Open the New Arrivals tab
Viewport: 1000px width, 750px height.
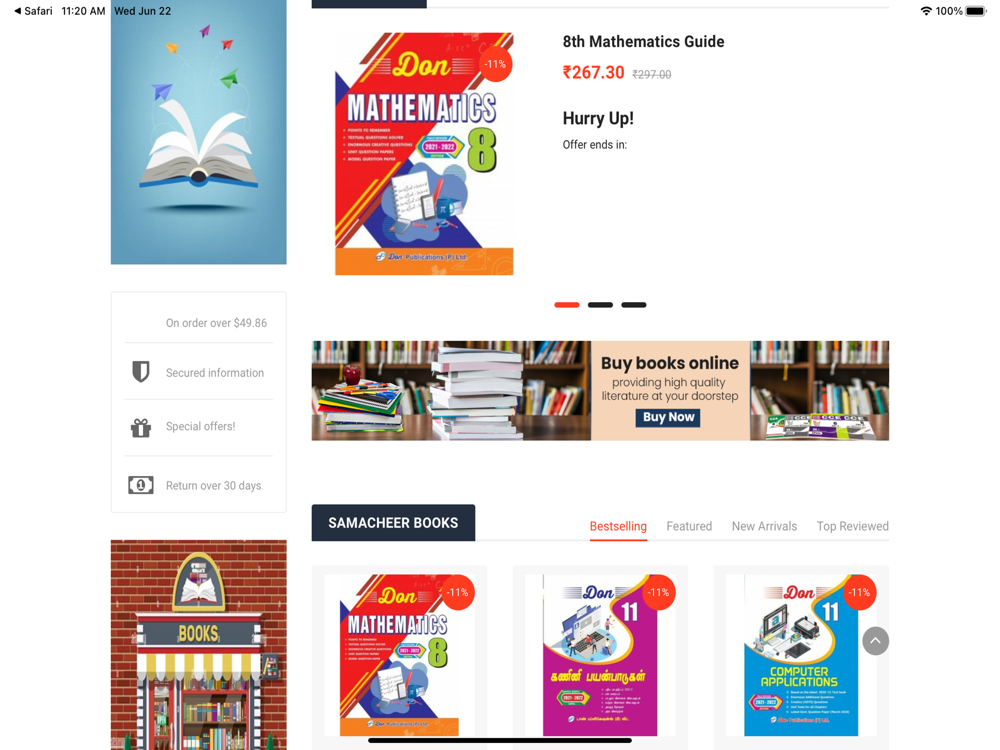coord(764,526)
